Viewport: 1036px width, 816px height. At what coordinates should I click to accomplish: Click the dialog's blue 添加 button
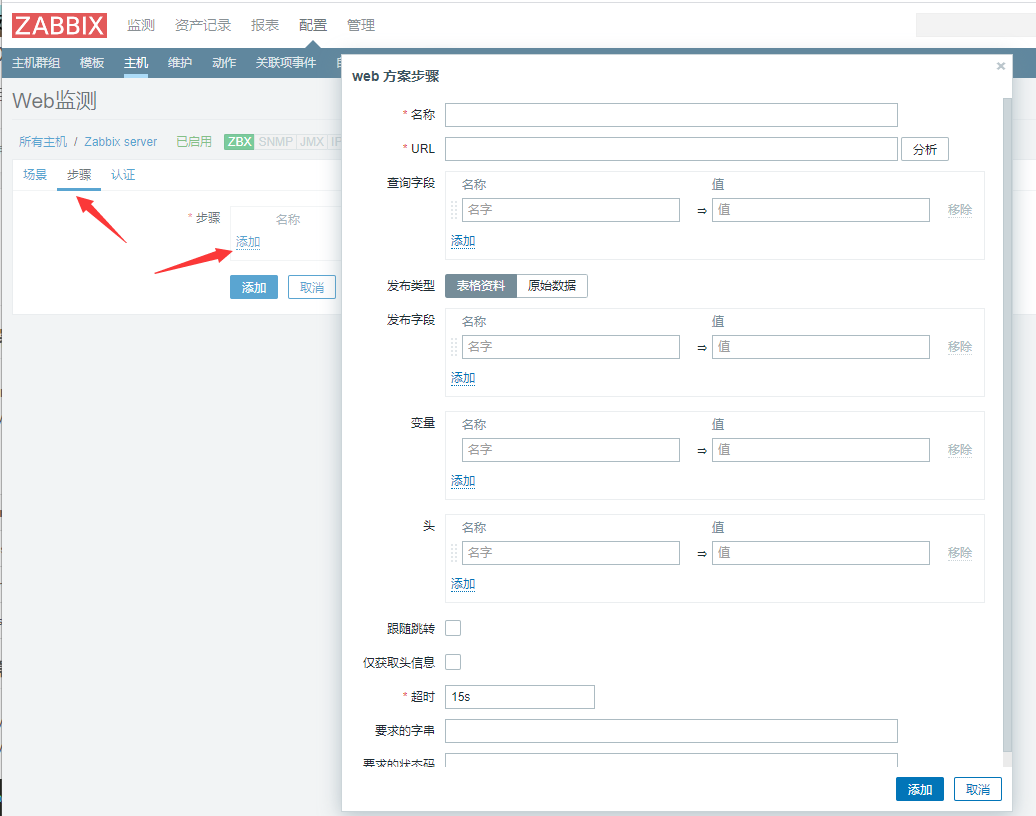pos(920,790)
